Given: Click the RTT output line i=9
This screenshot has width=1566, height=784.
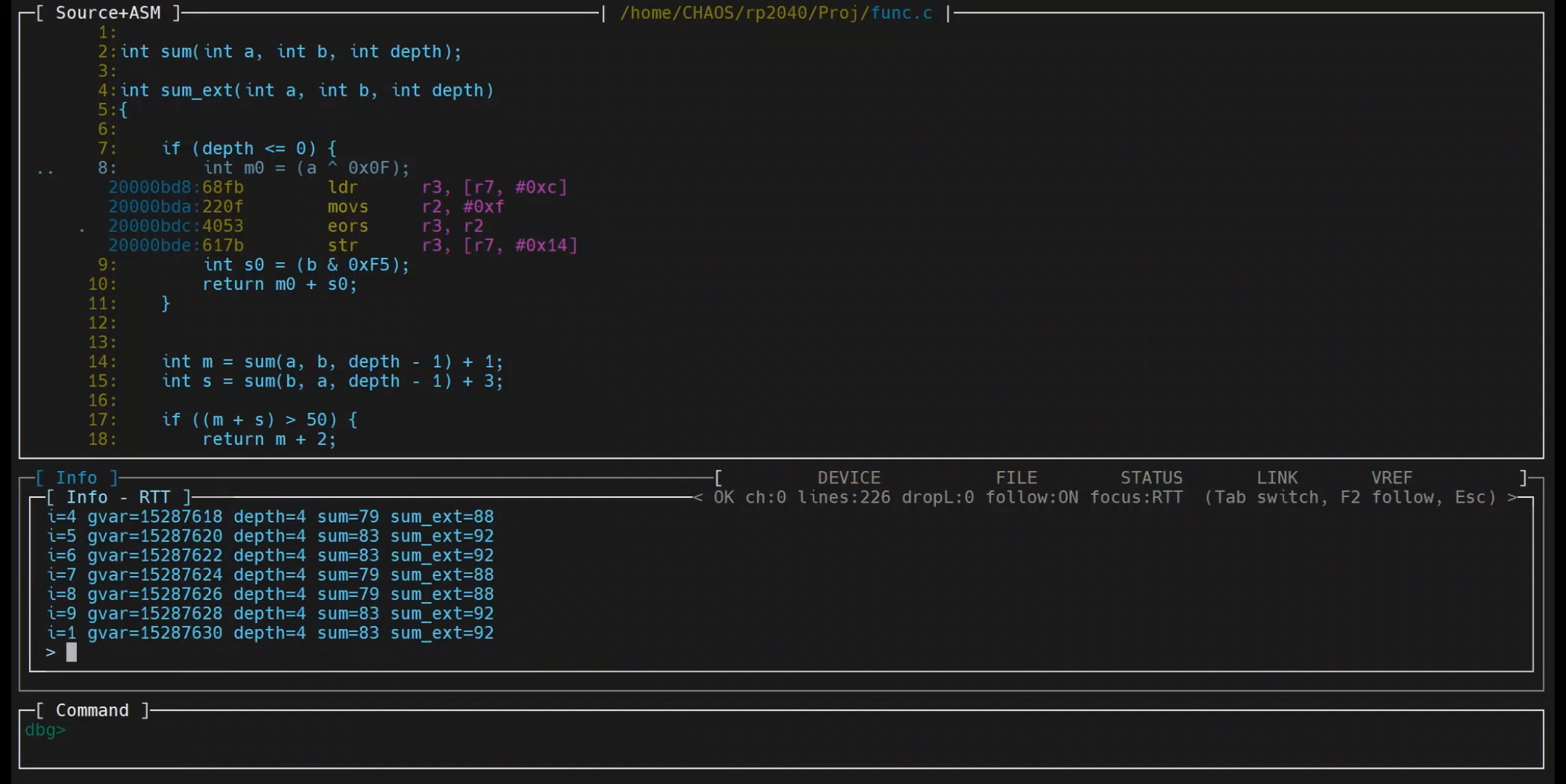Looking at the screenshot, I should [x=270, y=614].
